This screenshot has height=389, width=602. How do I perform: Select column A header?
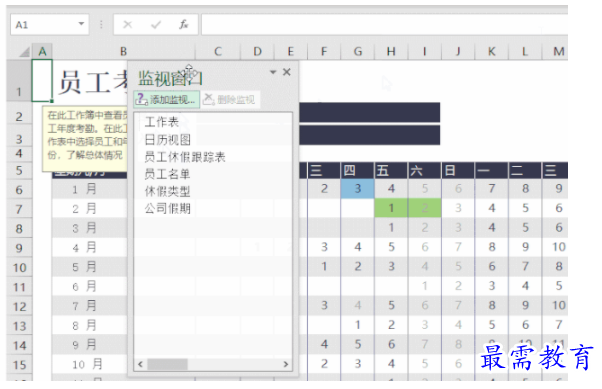pyautogui.click(x=42, y=51)
